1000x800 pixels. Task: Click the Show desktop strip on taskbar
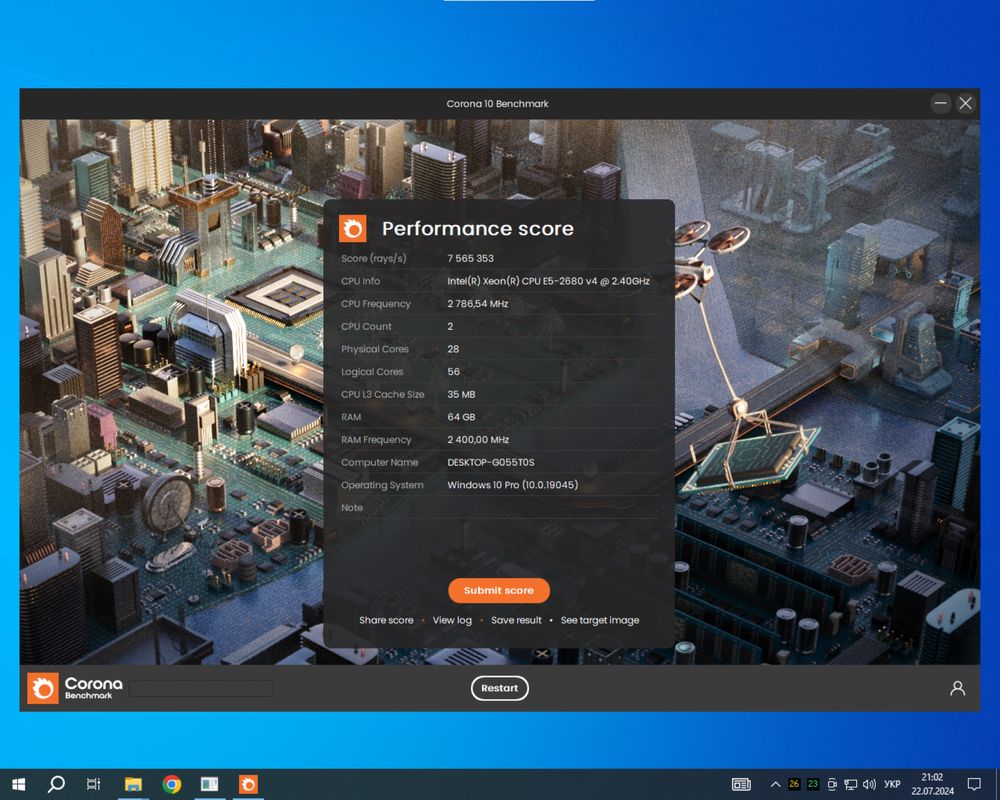click(x=997, y=784)
